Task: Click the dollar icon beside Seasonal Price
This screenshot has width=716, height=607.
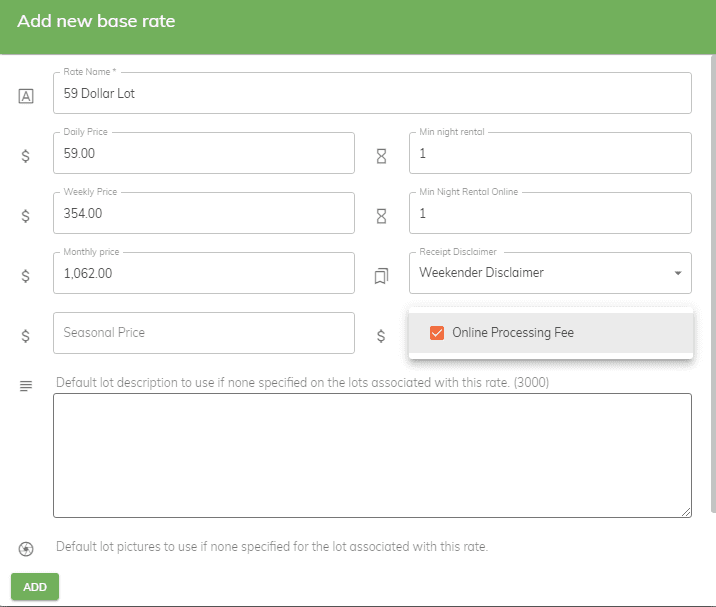Action: click(26, 336)
